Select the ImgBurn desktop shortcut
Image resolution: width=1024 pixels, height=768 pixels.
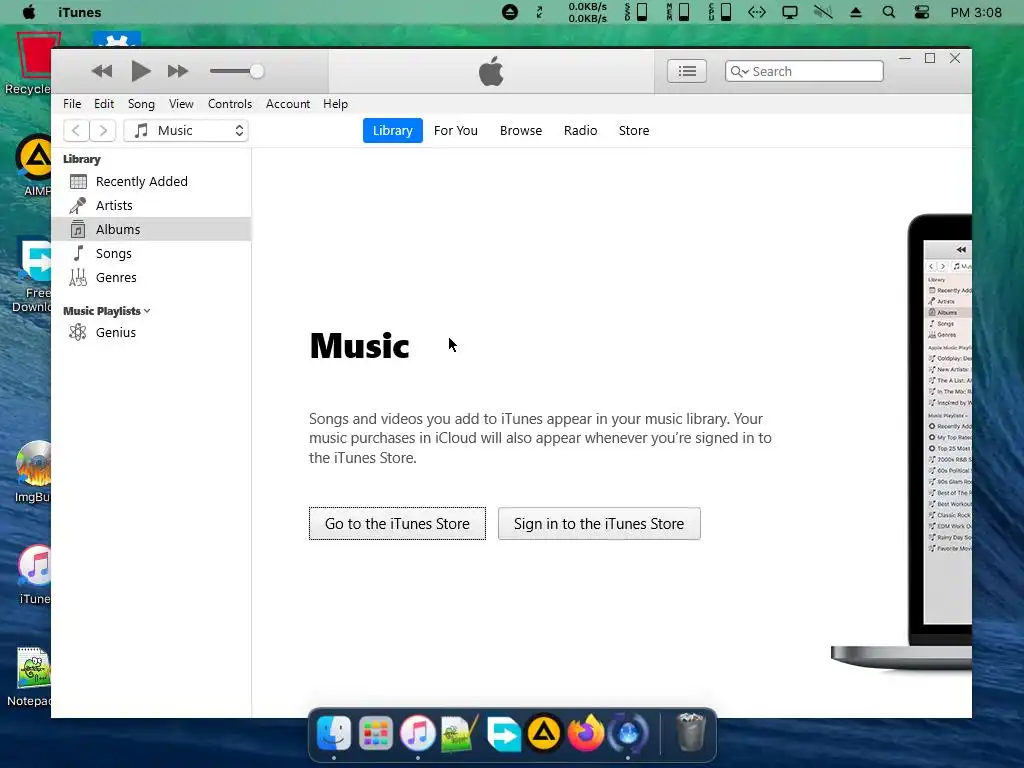(x=33, y=472)
